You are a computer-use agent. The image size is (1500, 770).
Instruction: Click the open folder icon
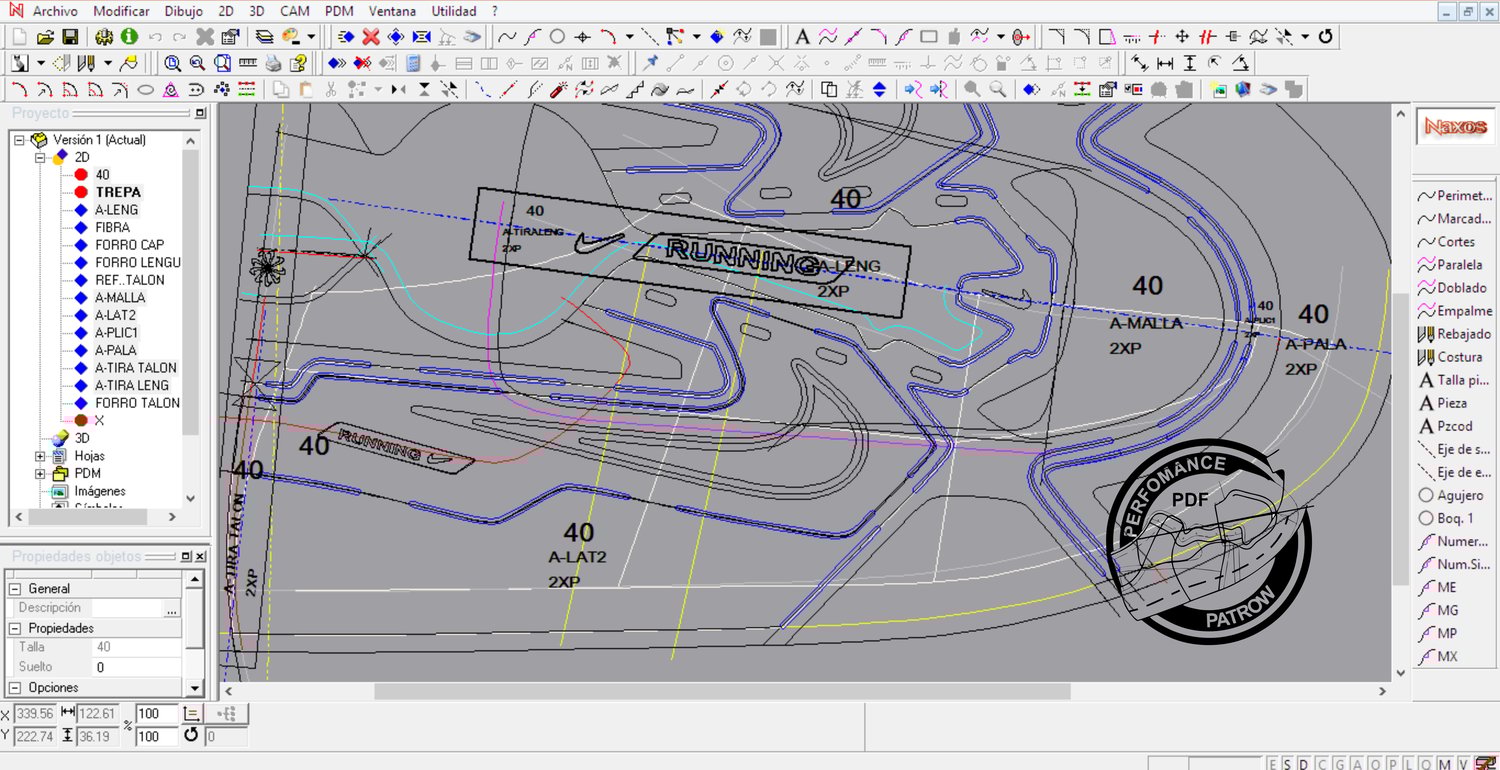pyautogui.click(x=45, y=37)
